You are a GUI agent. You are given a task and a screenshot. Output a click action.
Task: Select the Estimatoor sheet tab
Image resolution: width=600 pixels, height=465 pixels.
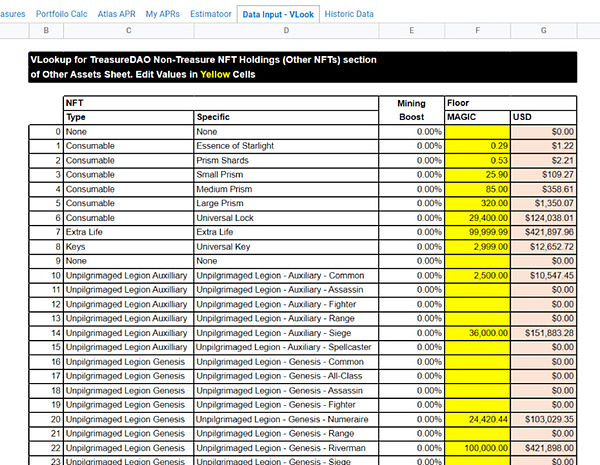tap(210, 14)
